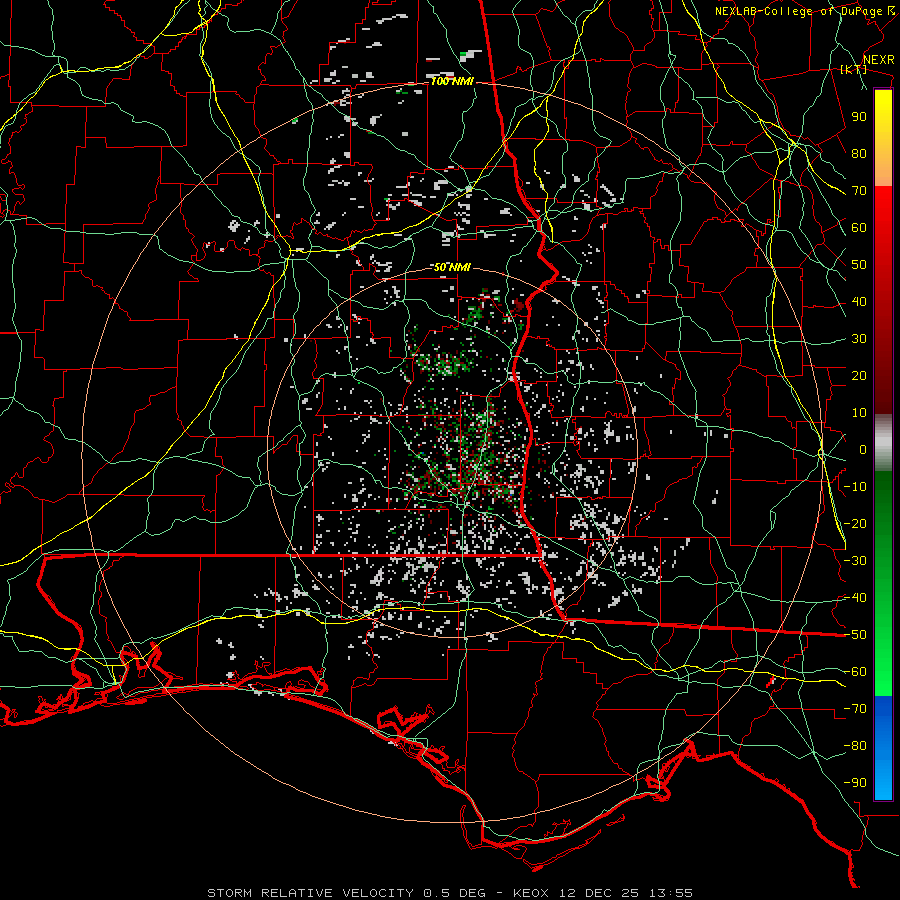
Task: Click the positive 10 value on the velocity scale
Action: click(x=859, y=413)
